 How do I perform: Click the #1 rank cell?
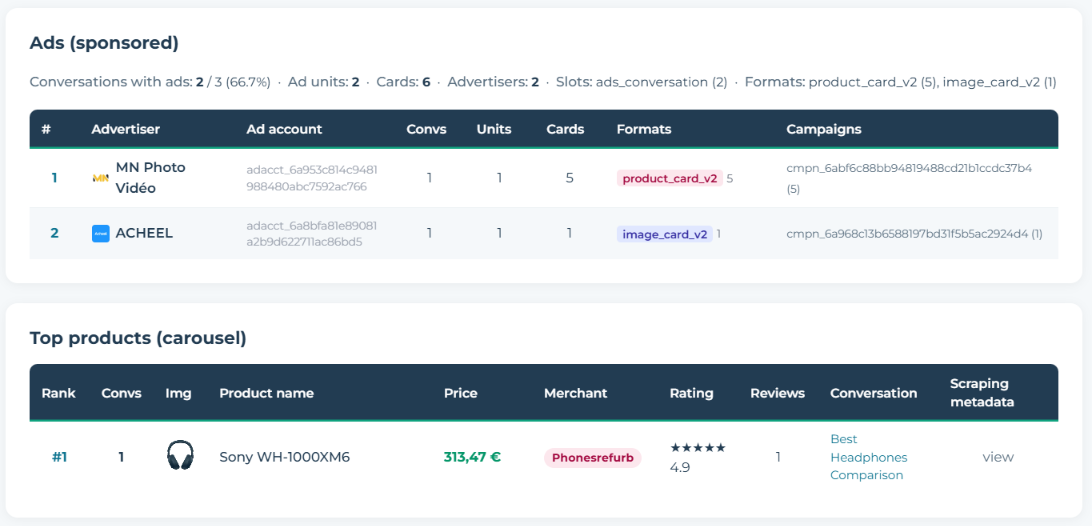[59, 458]
